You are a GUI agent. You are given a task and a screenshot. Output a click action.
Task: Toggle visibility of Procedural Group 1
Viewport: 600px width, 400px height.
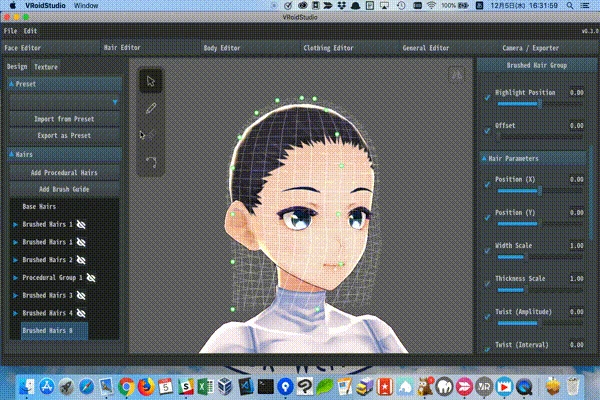tap(91, 278)
